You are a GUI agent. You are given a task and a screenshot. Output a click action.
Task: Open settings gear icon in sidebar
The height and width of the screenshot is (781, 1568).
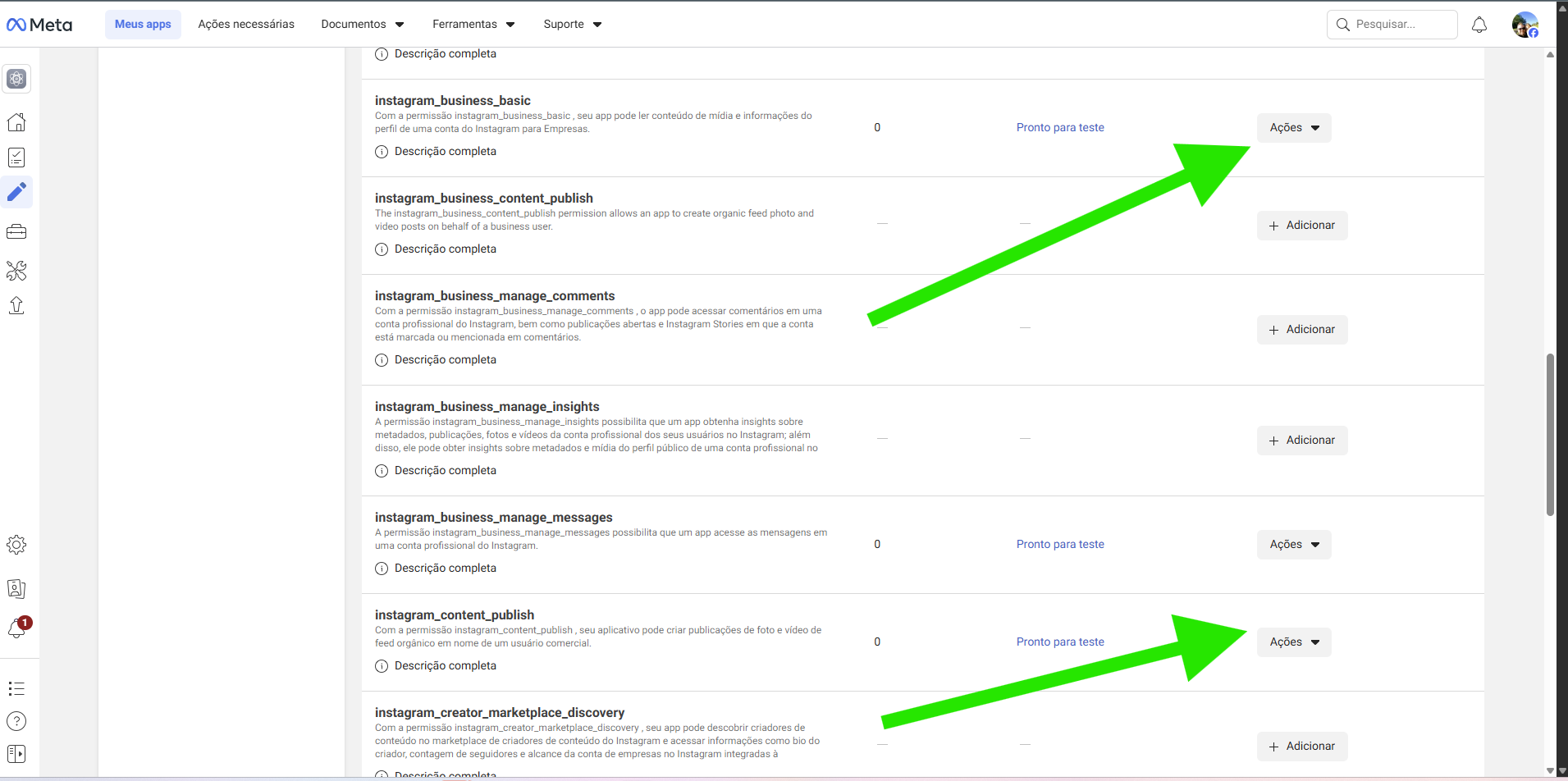tap(16, 545)
